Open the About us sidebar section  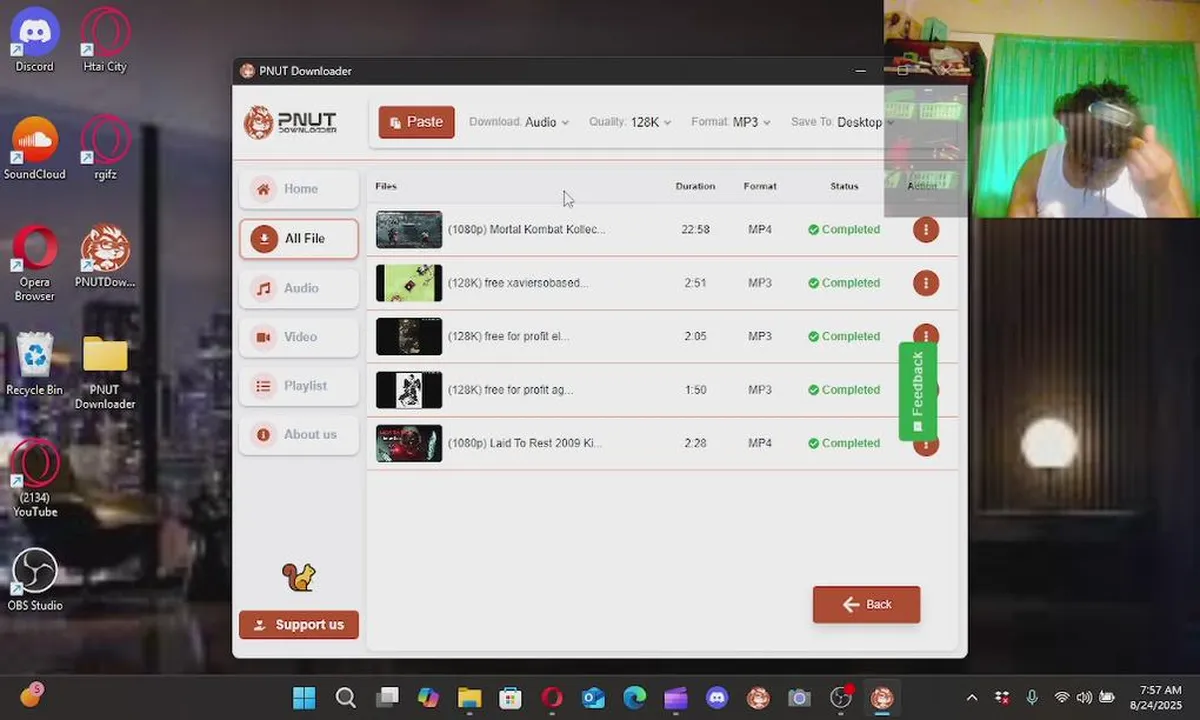pyautogui.click(x=299, y=435)
